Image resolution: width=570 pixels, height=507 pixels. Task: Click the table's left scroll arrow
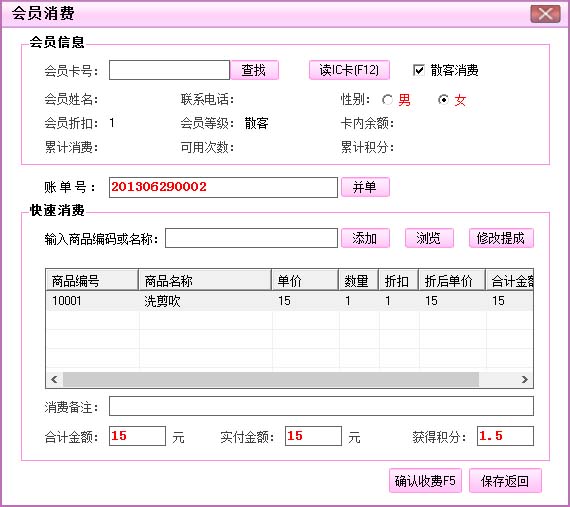(x=55, y=379)
